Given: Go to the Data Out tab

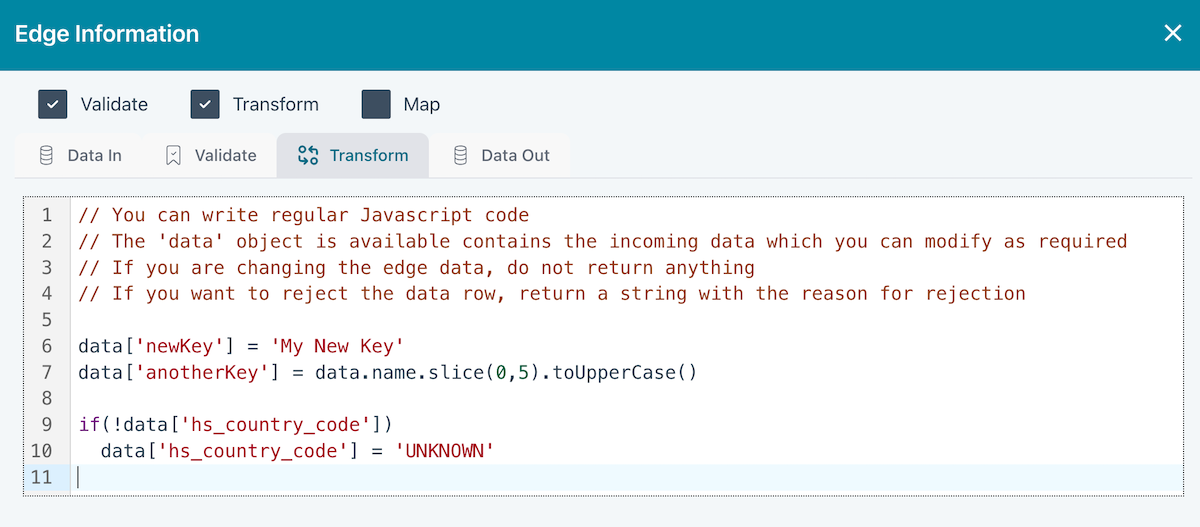Looking at the screenshot, I should (x=501, y=155).
